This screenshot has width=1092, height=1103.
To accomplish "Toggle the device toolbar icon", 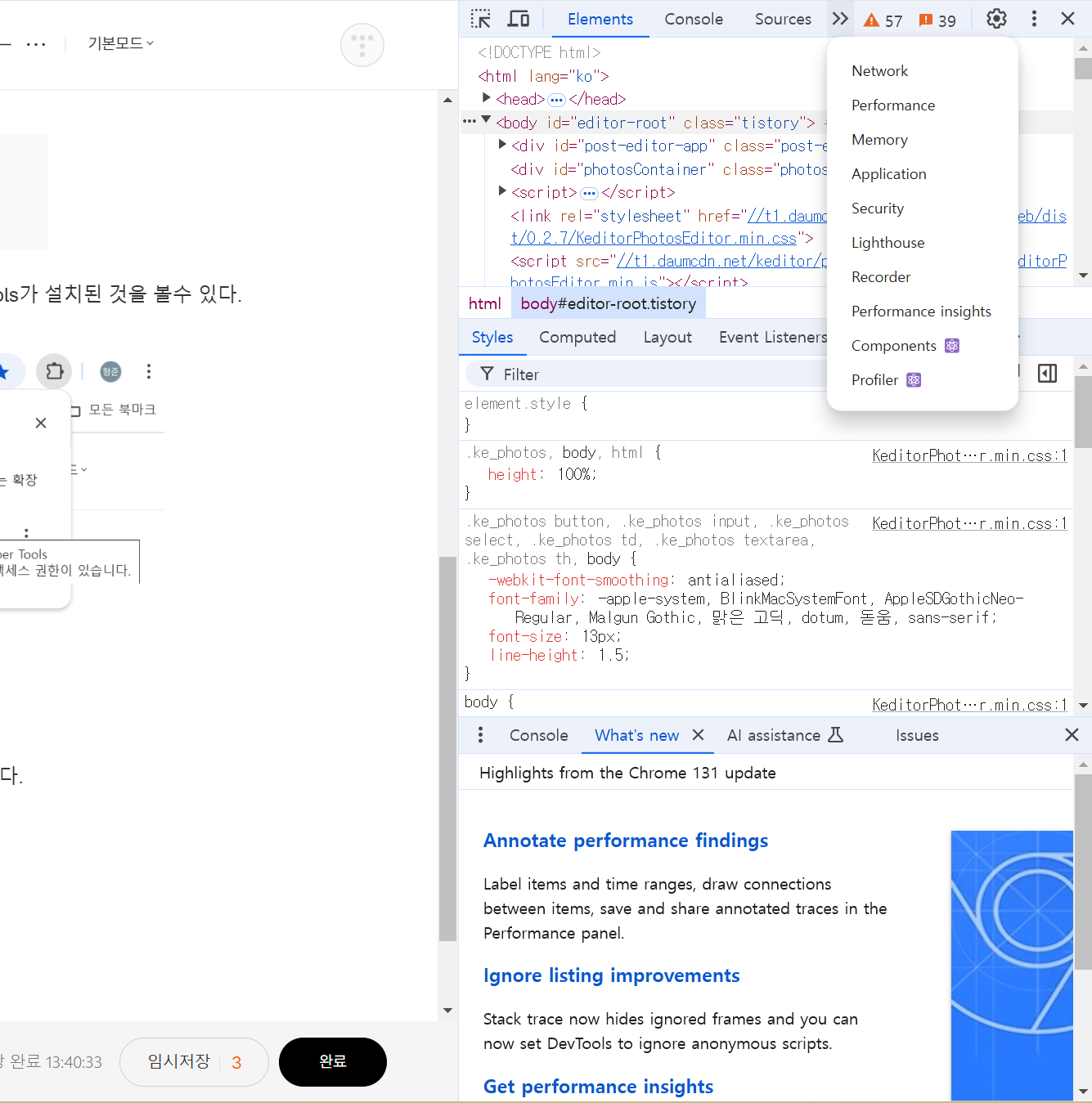I will pos(519,19).
